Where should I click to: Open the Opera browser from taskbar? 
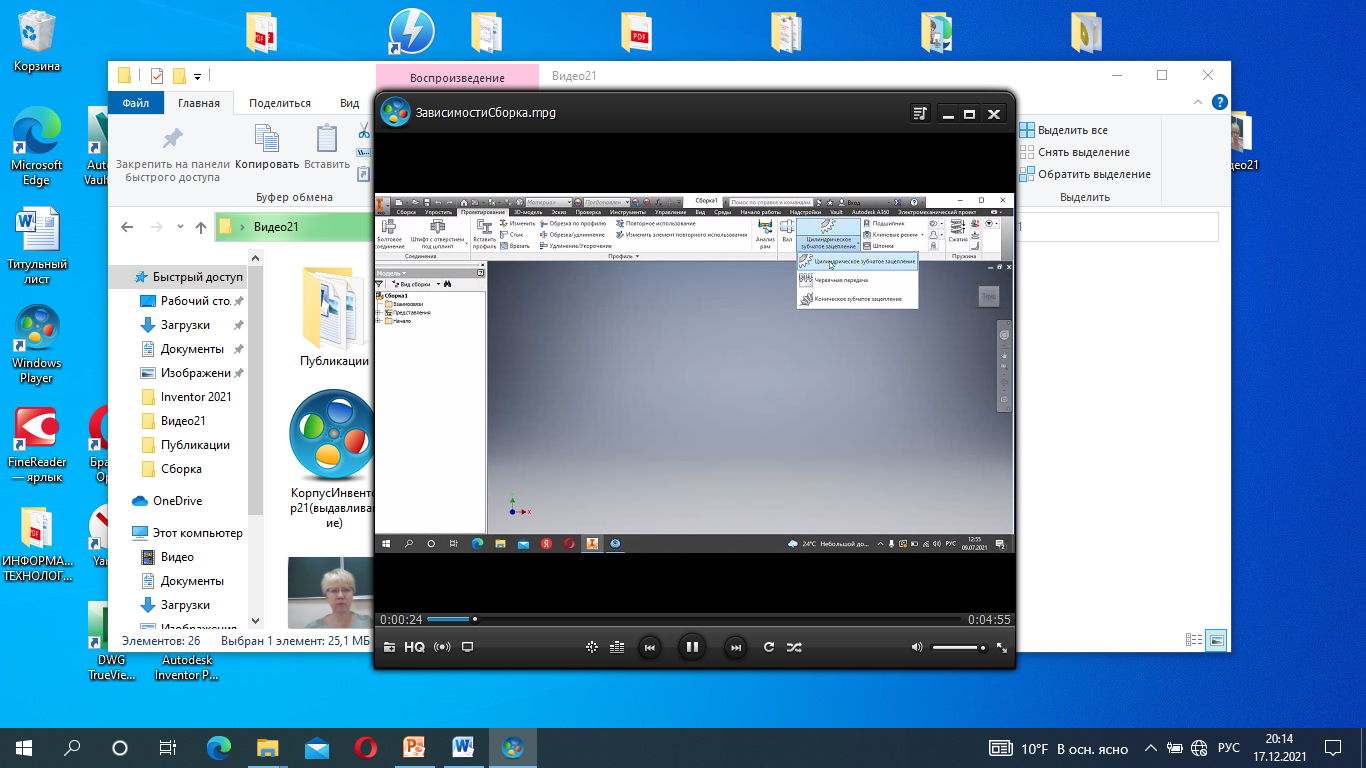[366, 747]
